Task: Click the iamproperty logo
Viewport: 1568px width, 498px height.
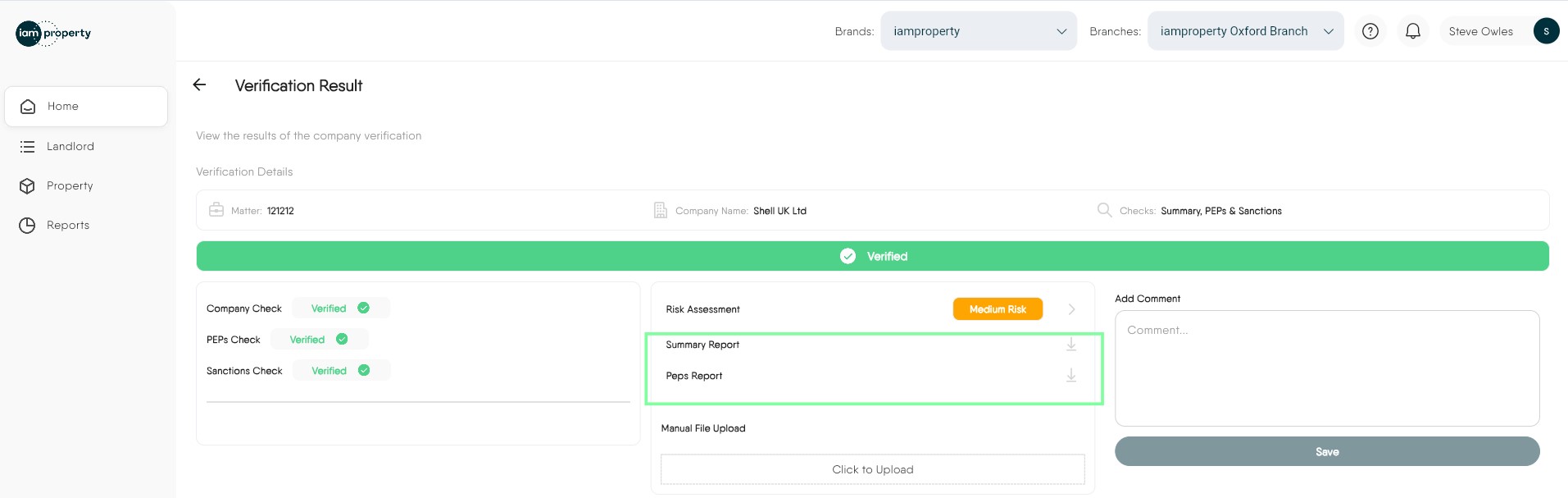Action: [53, 33]
